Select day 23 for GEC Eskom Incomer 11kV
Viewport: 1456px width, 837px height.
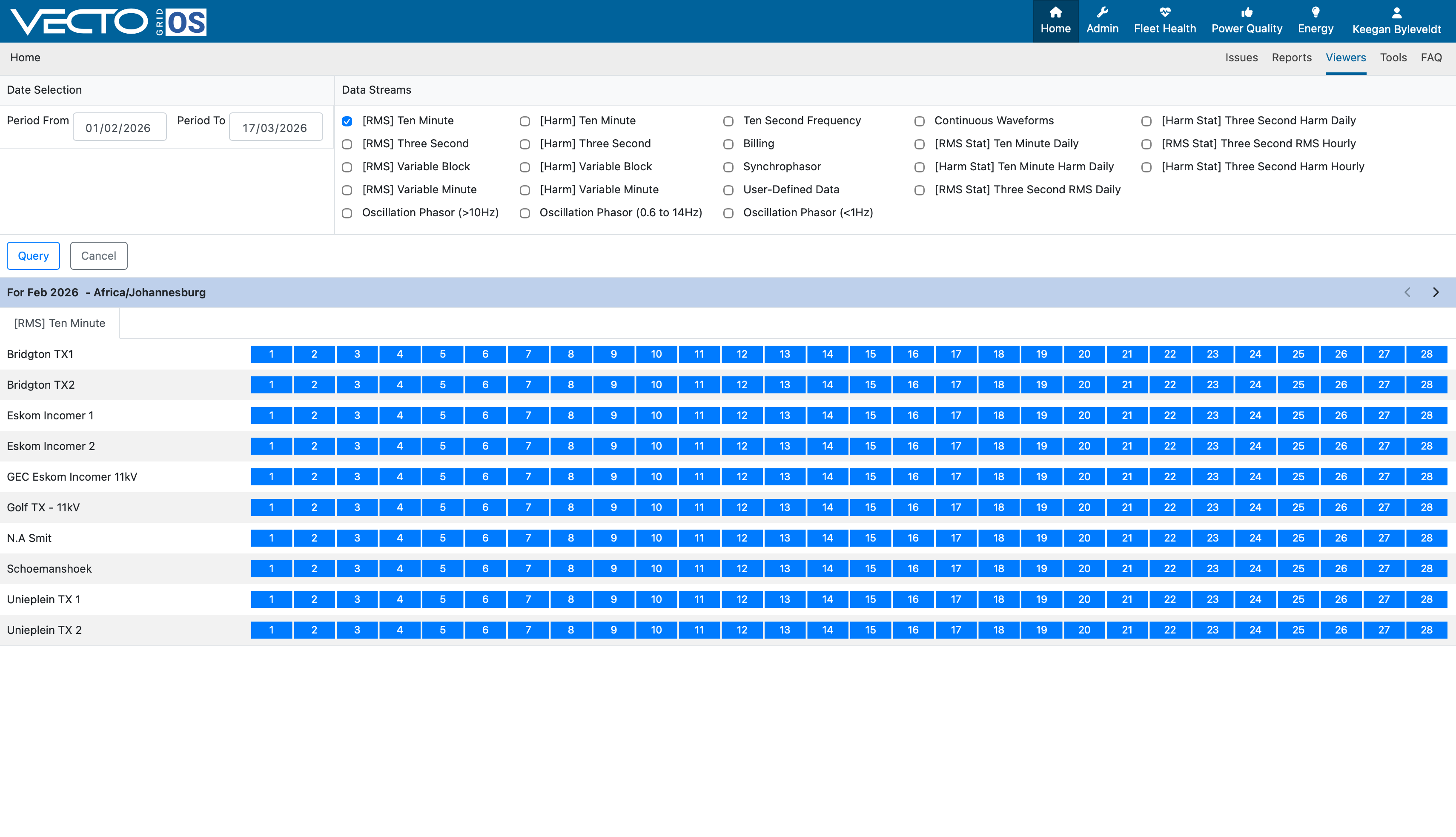(x=1212, y=476)
